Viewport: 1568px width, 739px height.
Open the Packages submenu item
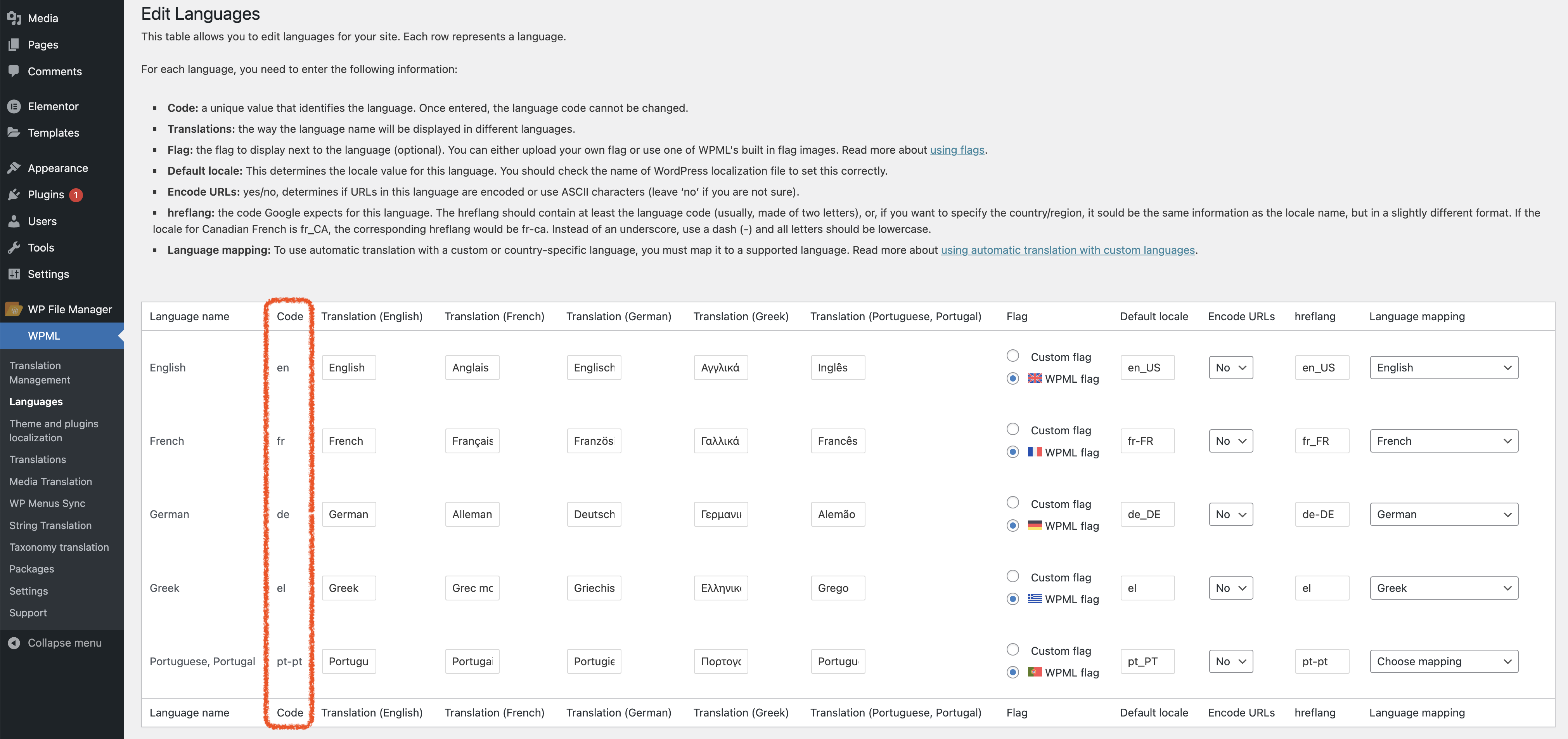pyautogui.click(x=32, y=569)
